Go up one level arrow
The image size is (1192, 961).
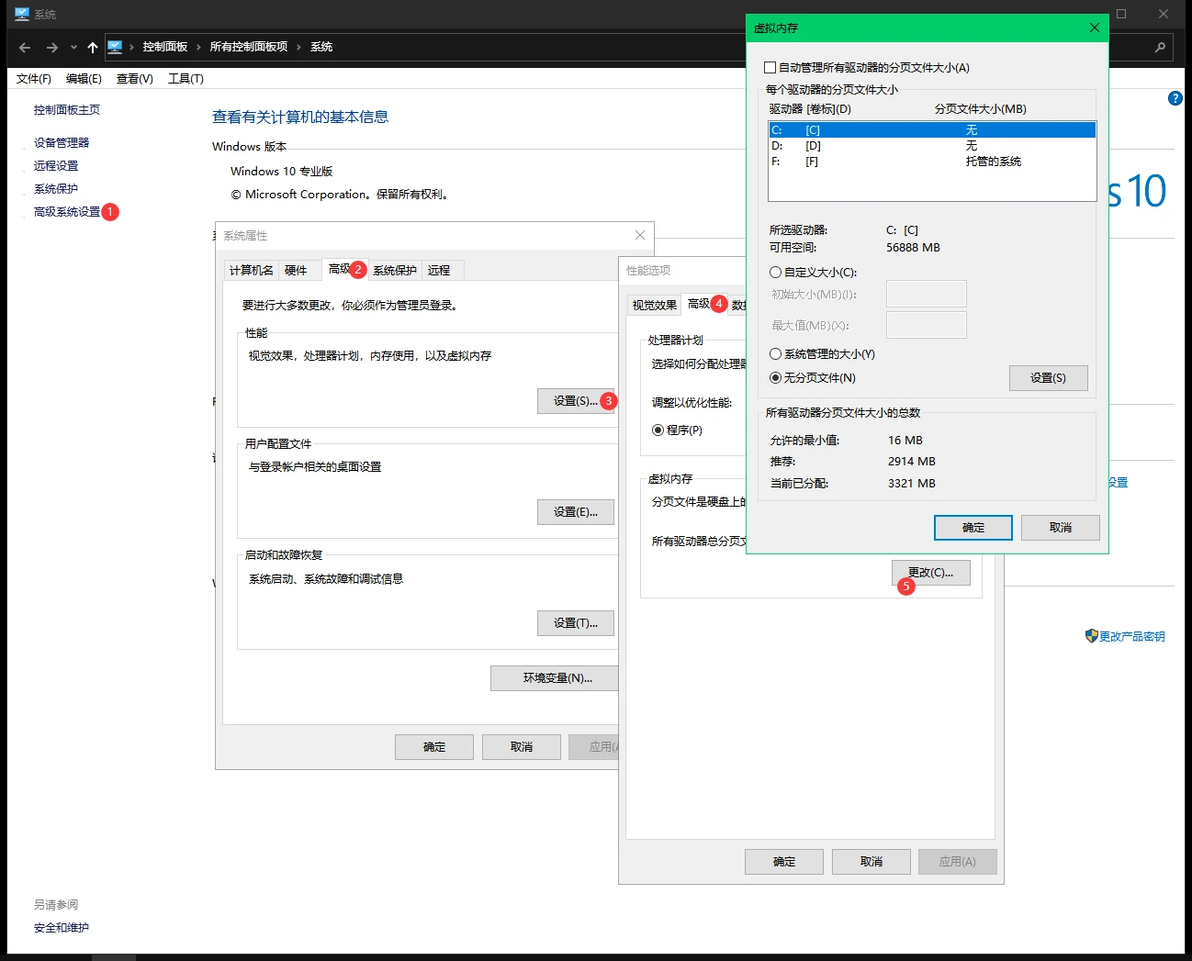tap(93, 47)
